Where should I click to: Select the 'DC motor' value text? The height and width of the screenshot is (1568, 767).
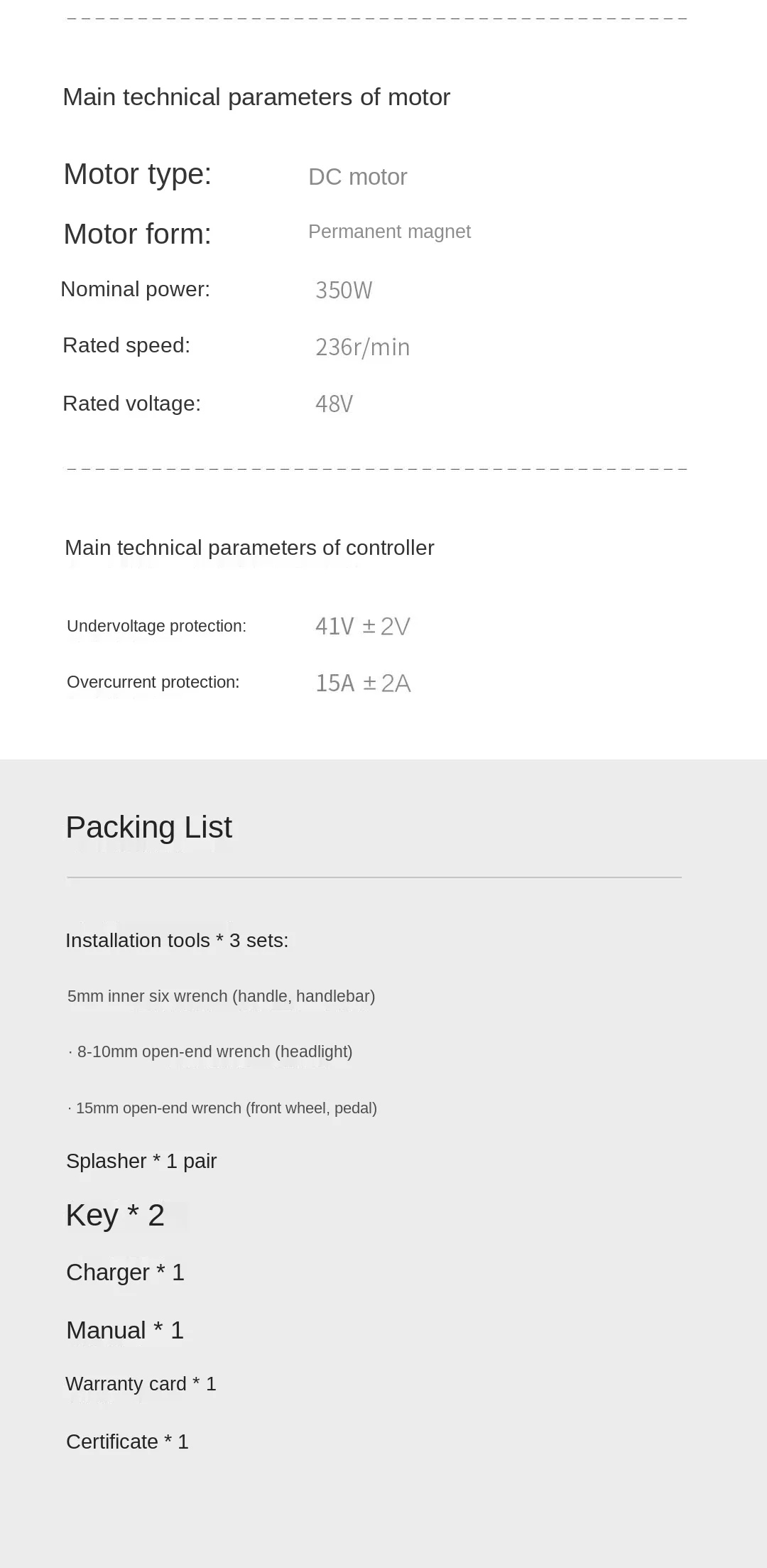tap(357, 177)
